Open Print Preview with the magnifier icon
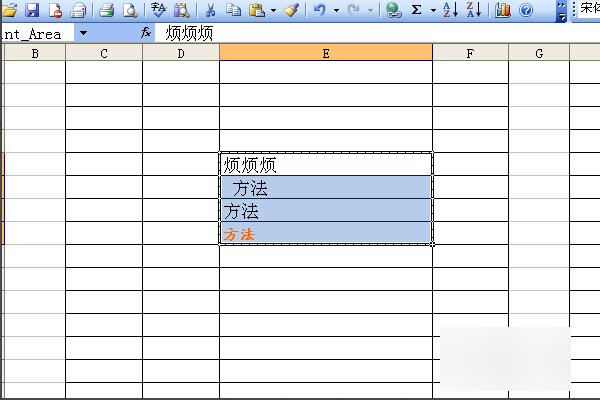600x400 pixels. click(130, 10)
